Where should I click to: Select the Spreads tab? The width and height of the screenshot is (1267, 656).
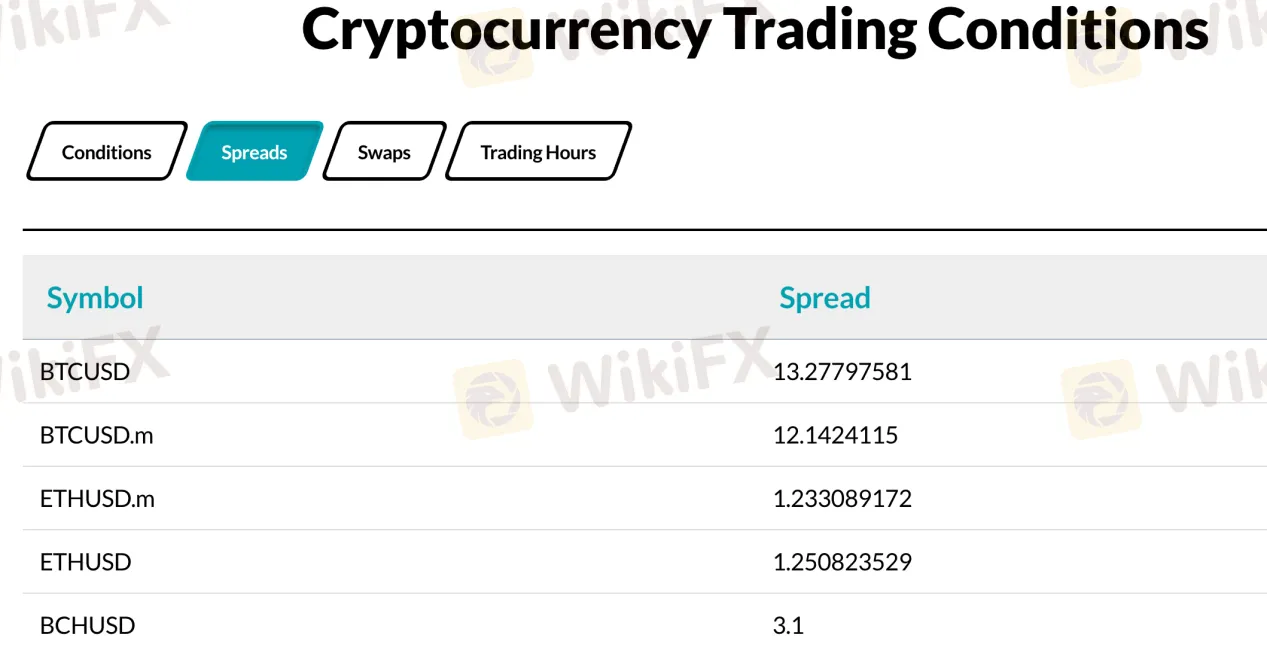254,152
